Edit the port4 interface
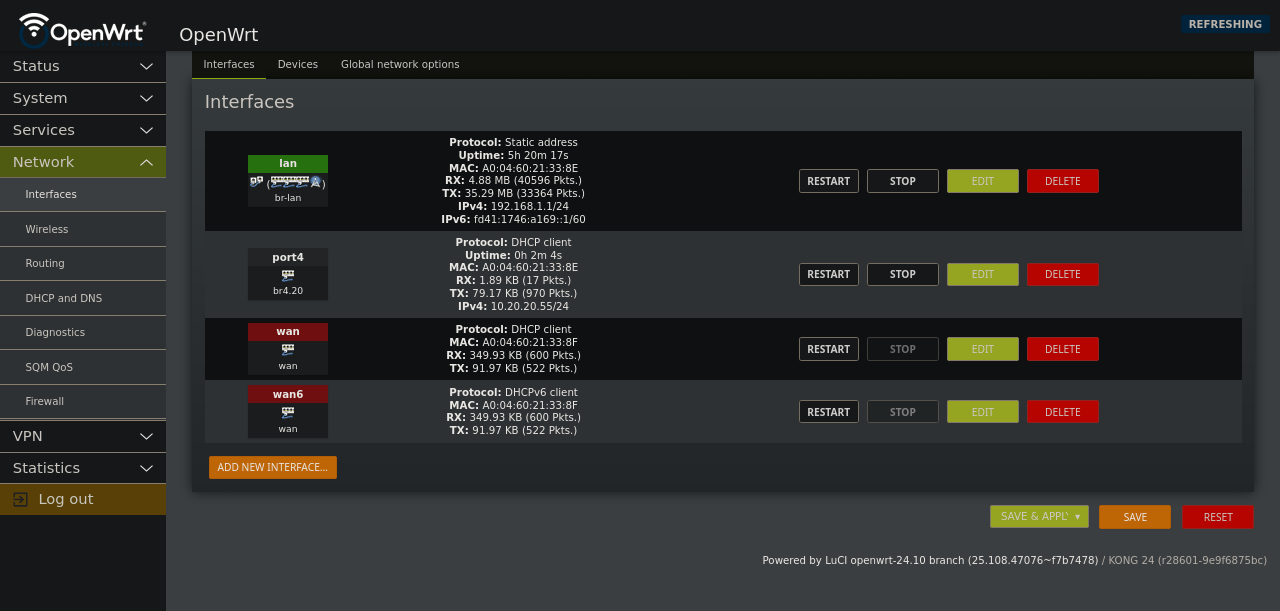 pos(983,274)
